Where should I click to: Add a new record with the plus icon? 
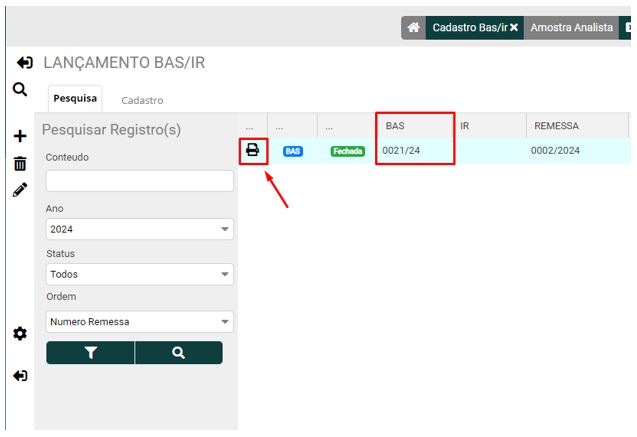click(x=19, y=136)
